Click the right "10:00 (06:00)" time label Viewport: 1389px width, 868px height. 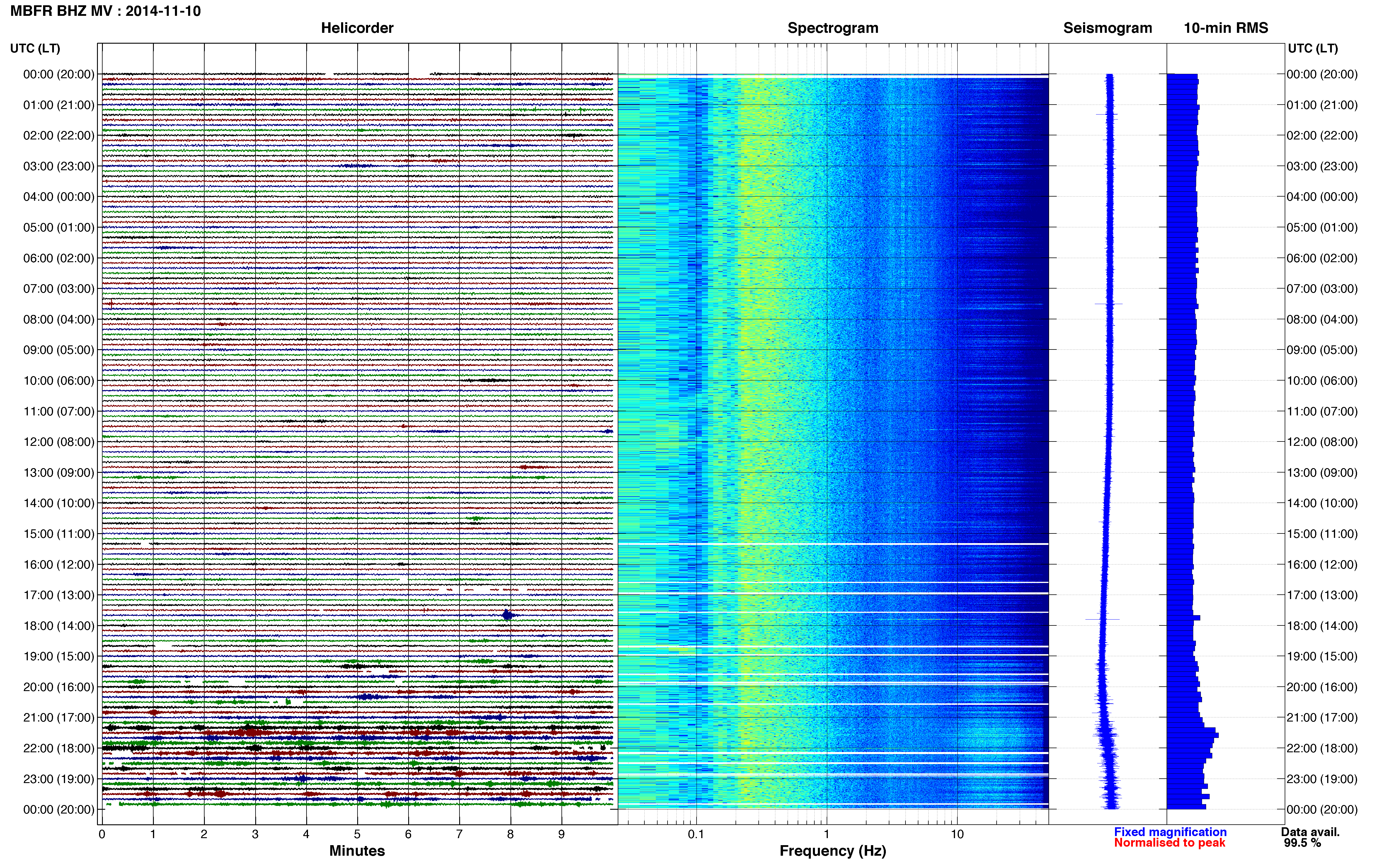(1322, 381)
